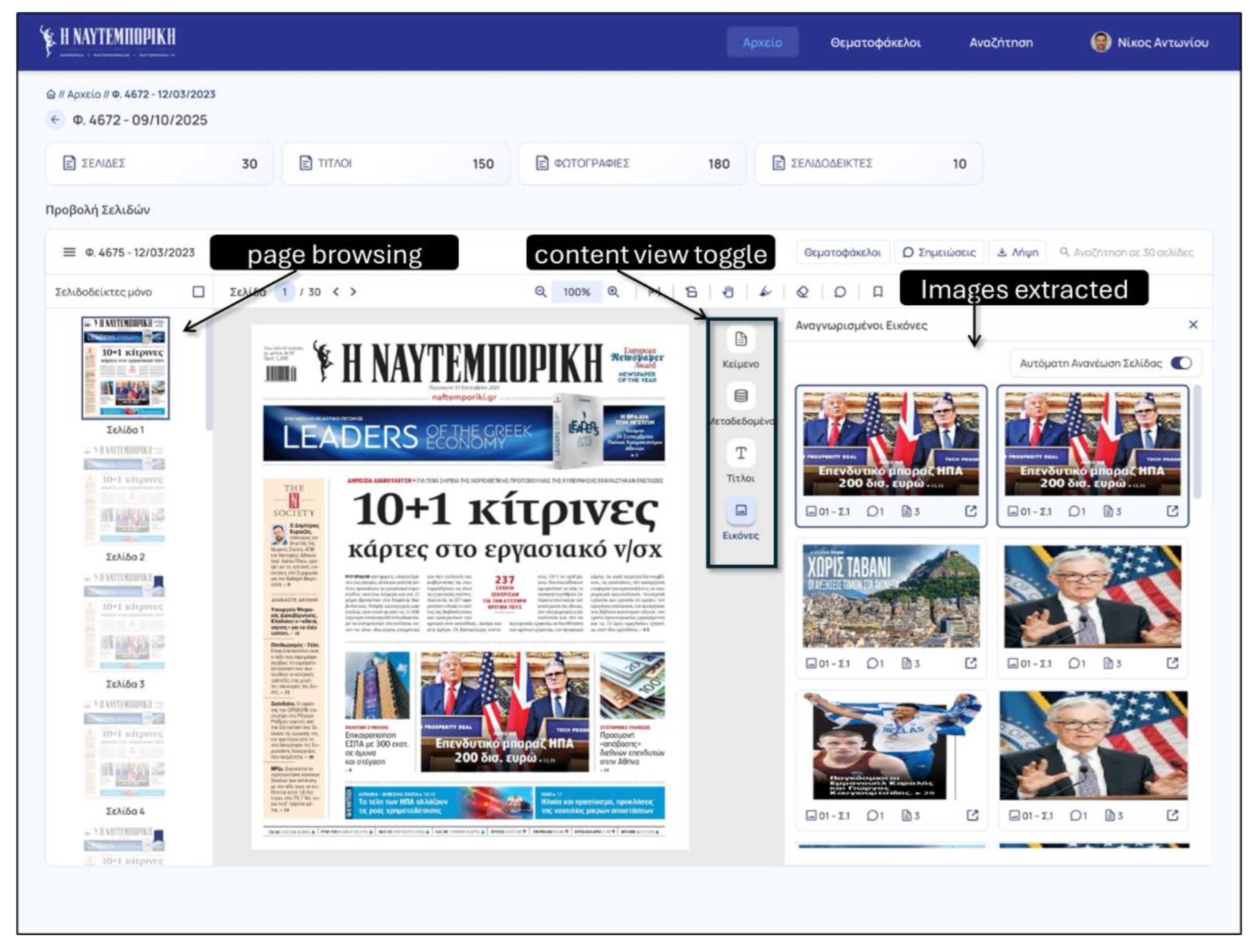Open the ΧΩΡΙΣ ΤΑΒΑΝΙ image card externally

click(x=971, y=663)
